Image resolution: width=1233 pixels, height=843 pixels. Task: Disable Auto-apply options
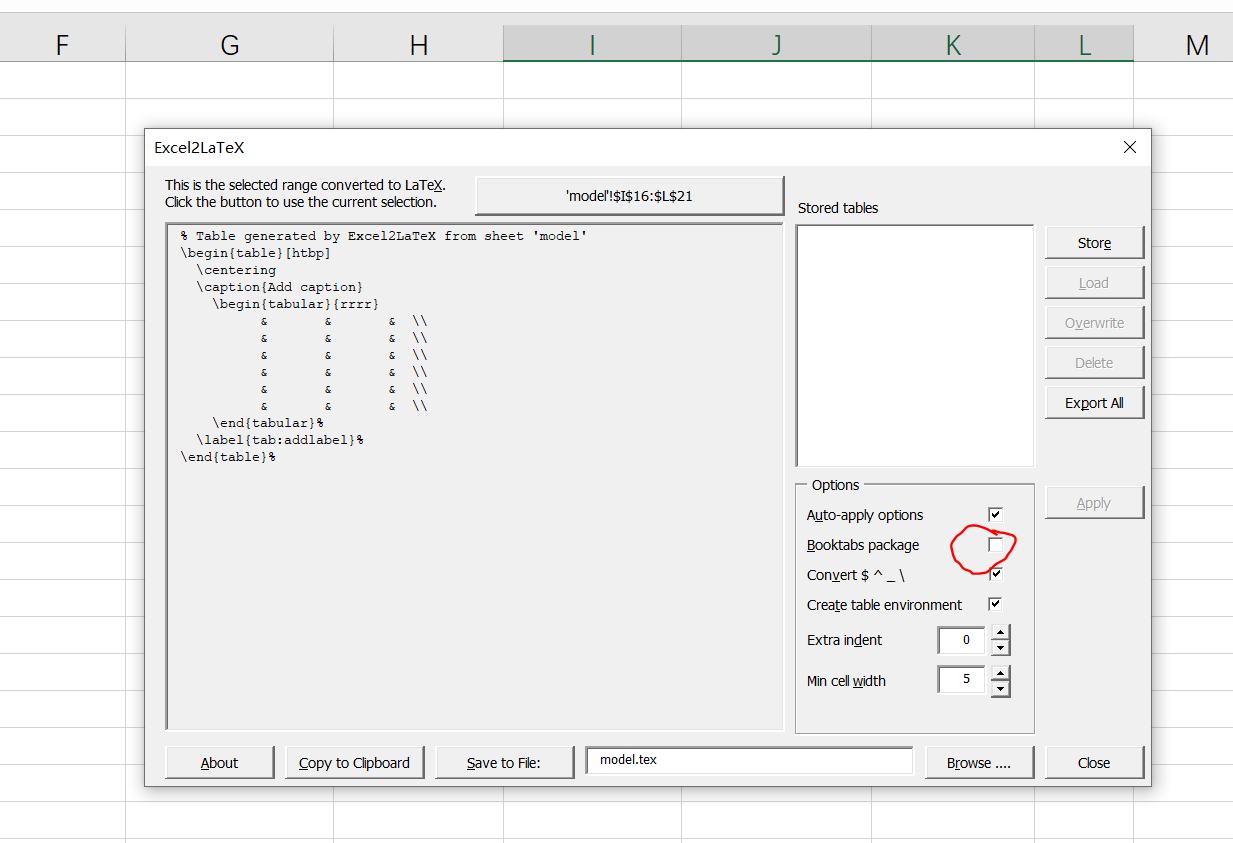(x=994, y=514)
